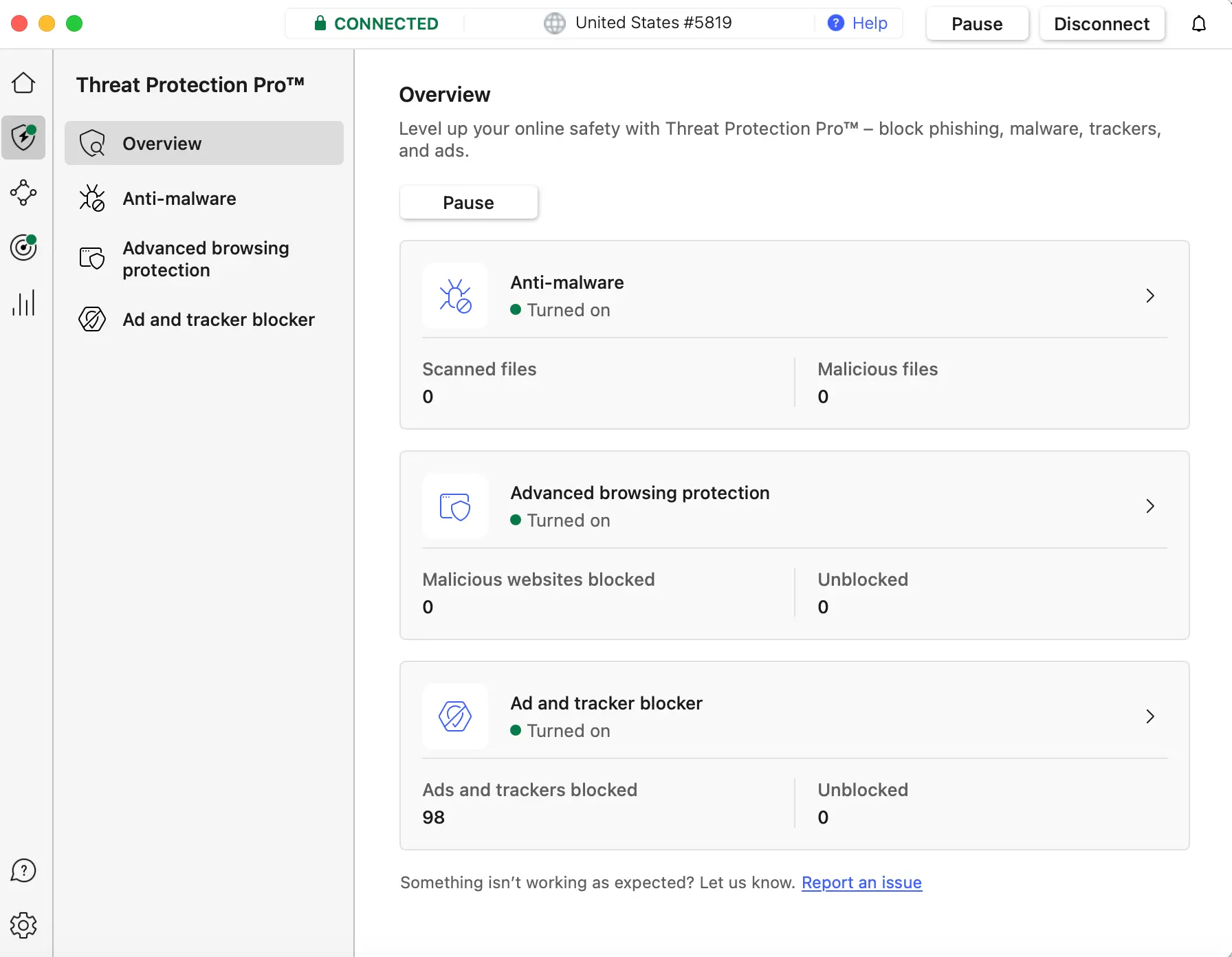Click the 98 ads blocked value

point(433,817)
